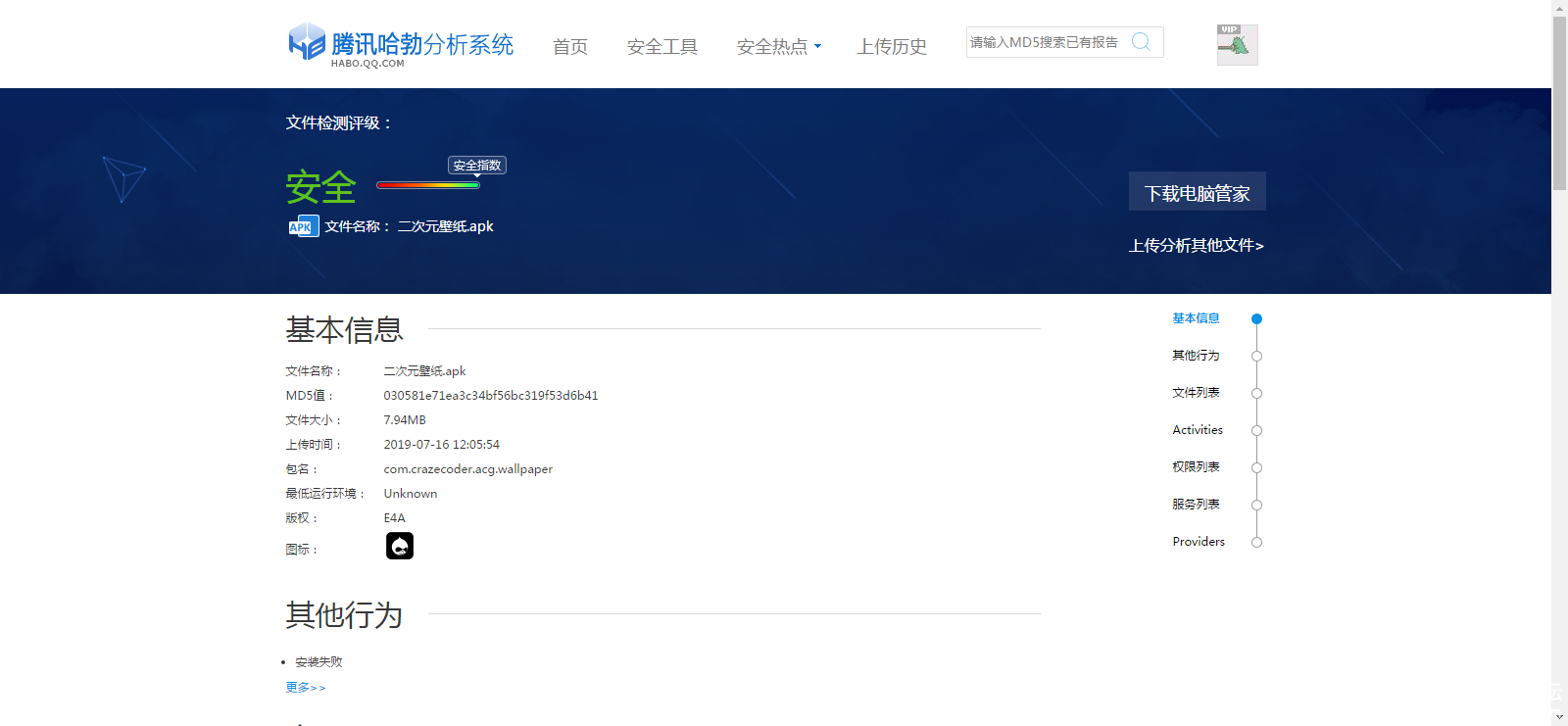
Task: Jump to Activities section in sidebar
Action: (1198, 430)
